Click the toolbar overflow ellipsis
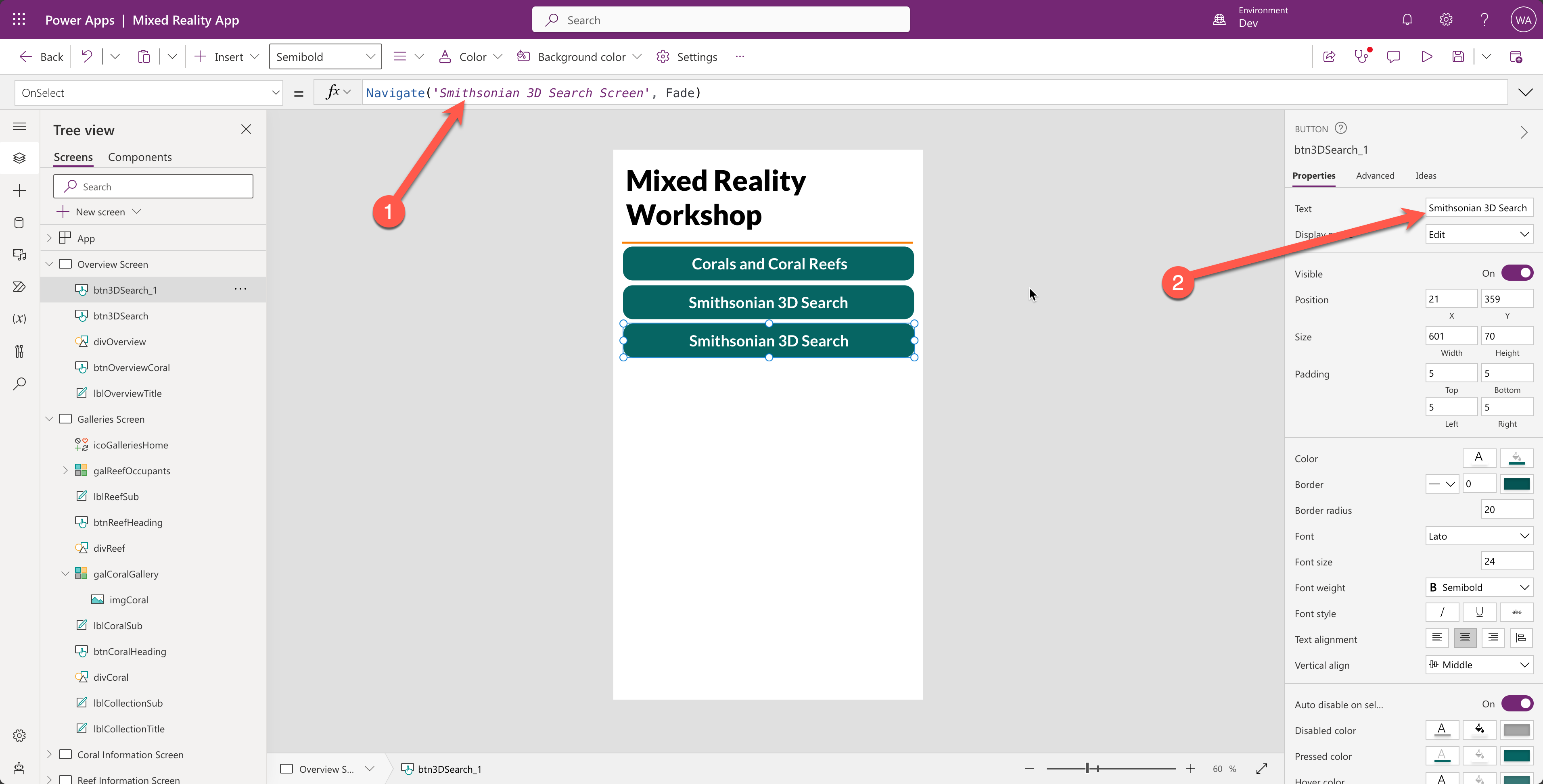The height and width of the screenshot is (784, 1543). (740, 57)
